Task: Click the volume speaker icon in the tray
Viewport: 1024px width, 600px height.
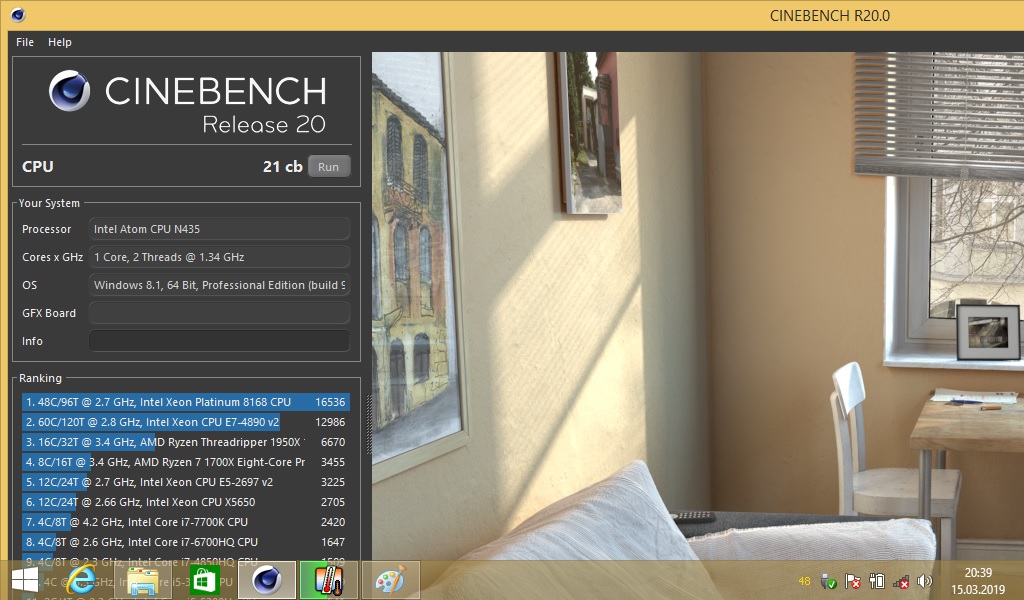Action: tap(923, 581)
